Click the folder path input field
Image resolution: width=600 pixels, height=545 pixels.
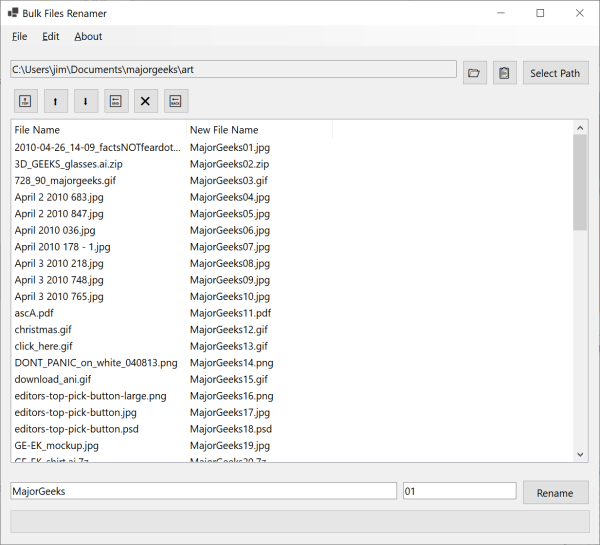[x=233, y=69]
